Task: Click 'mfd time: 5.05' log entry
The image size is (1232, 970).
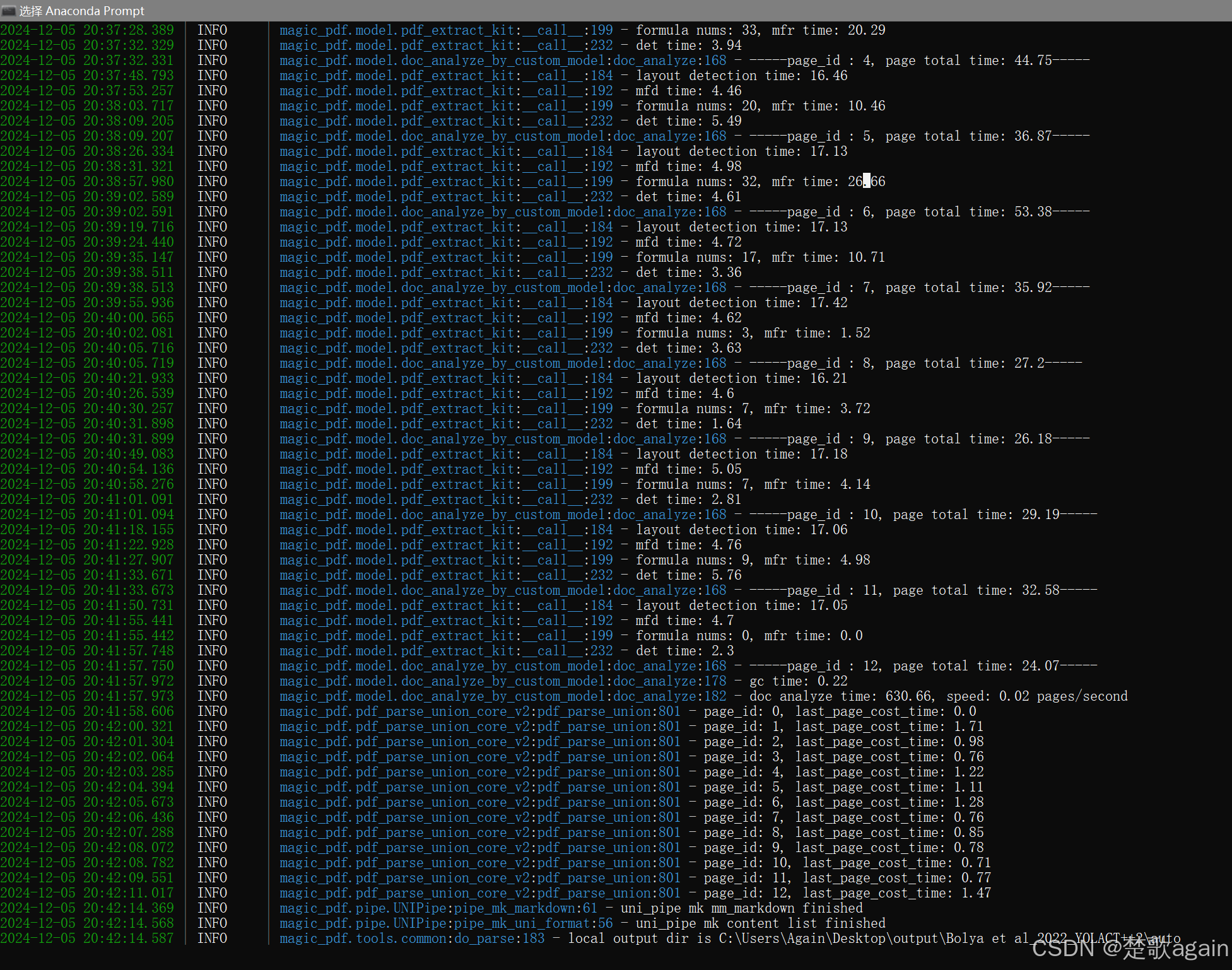Action: 689,469
